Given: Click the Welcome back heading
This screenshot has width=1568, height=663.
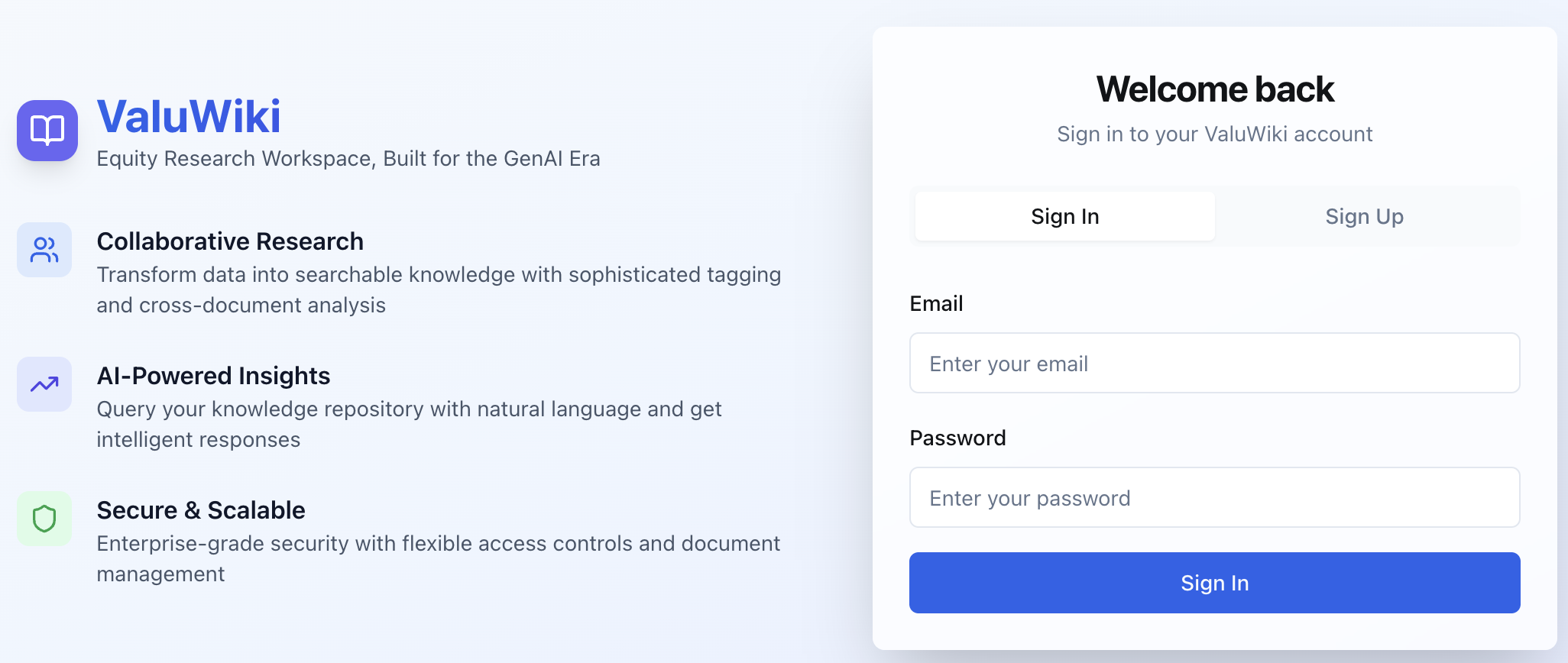Looking at the screenshot, I should click(x=1215, y=89).
